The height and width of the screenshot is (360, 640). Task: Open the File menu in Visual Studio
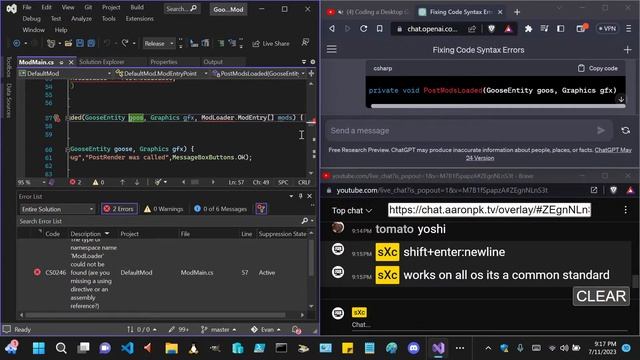coord(27,7)
